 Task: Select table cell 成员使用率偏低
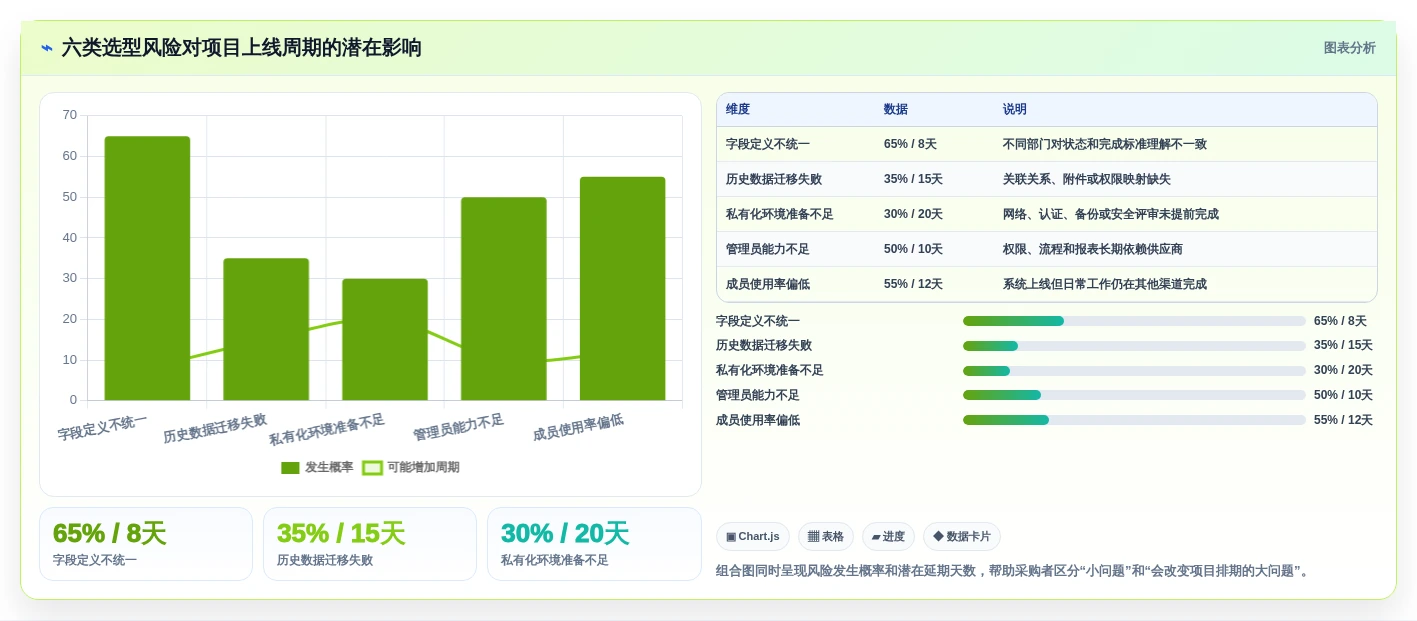point(768,284)
